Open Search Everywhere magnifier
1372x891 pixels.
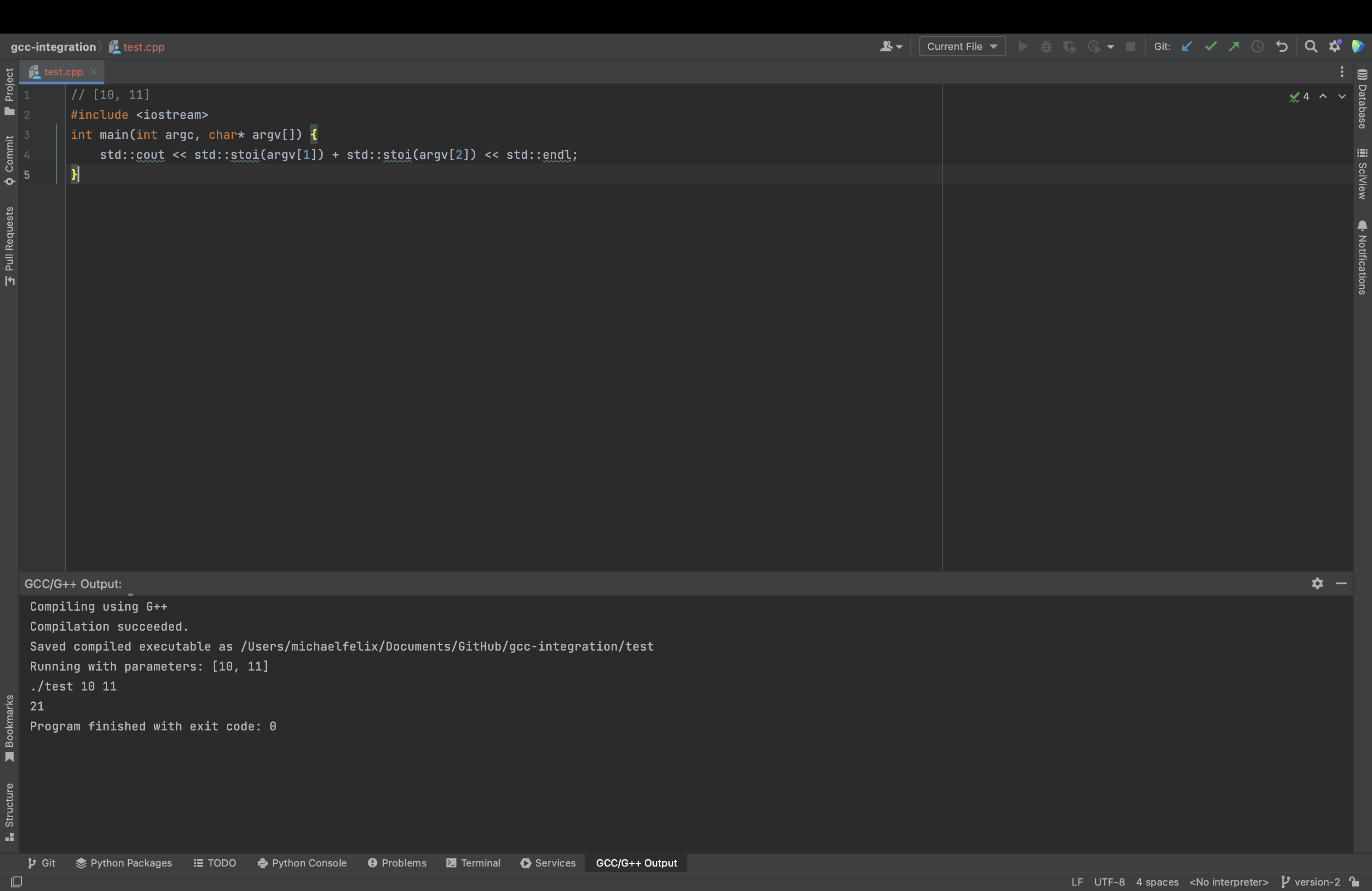coord(1311,47)
